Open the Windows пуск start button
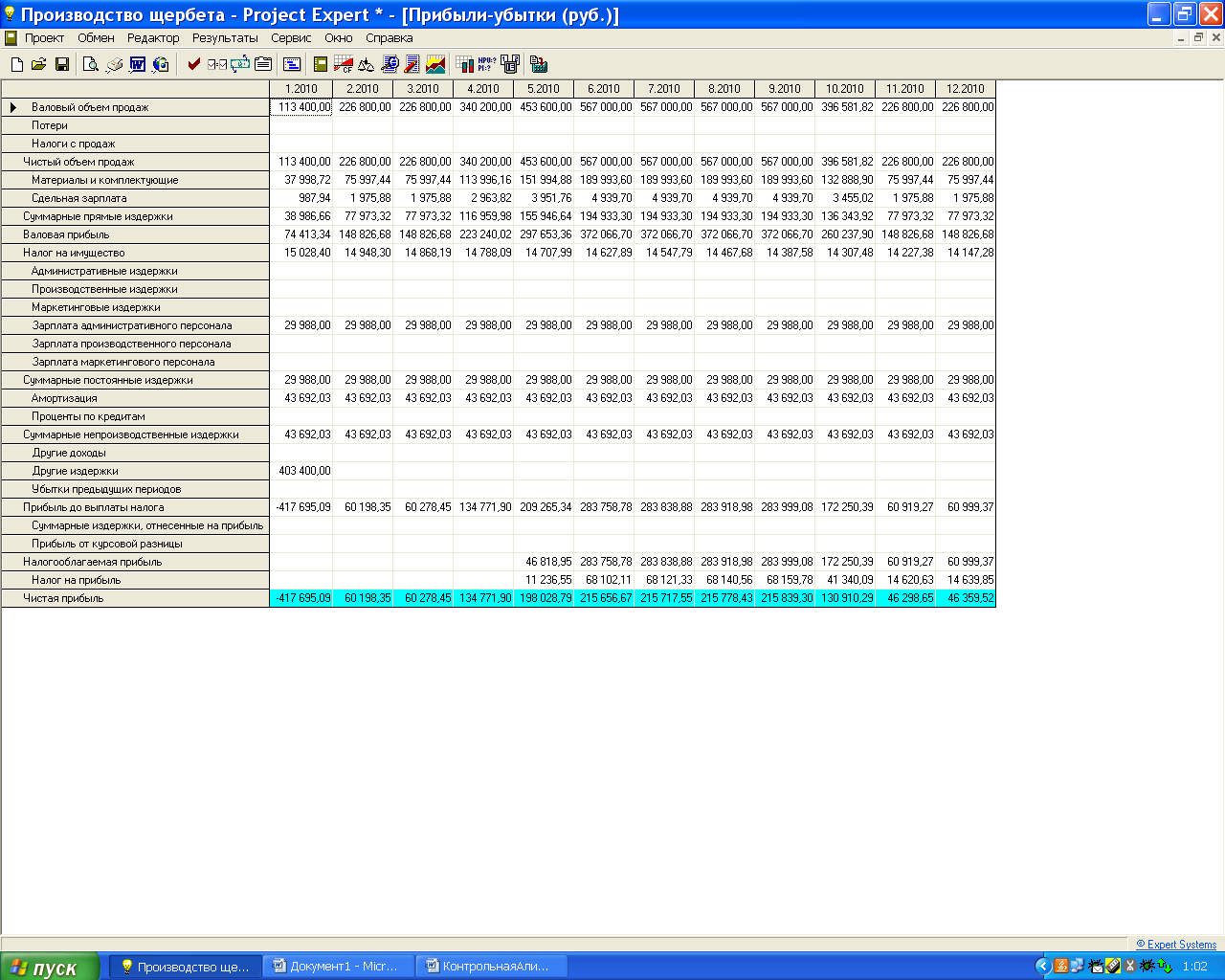 click(x=50, y=967)
